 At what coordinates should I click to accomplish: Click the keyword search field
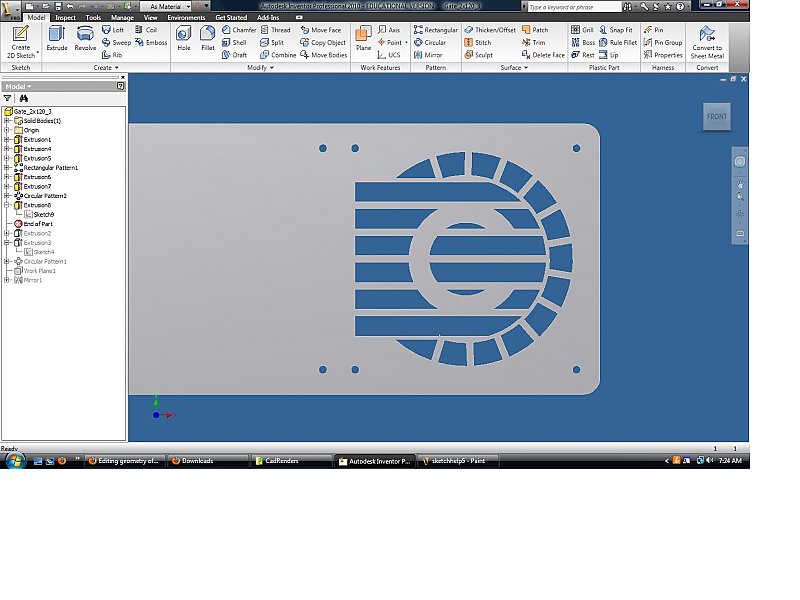tap(574, 7)
